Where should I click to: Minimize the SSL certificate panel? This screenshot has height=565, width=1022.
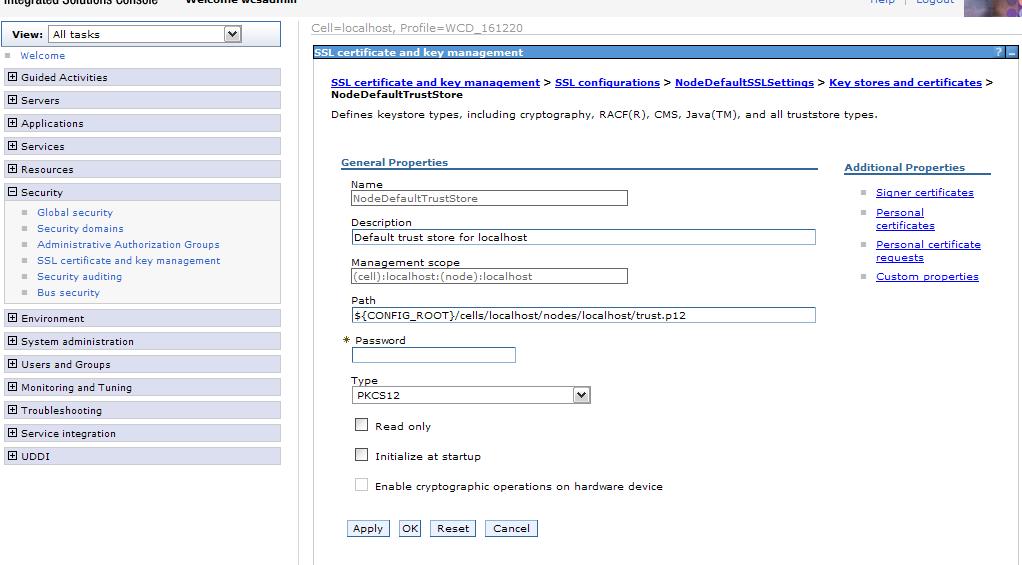tap(1012, 52)
